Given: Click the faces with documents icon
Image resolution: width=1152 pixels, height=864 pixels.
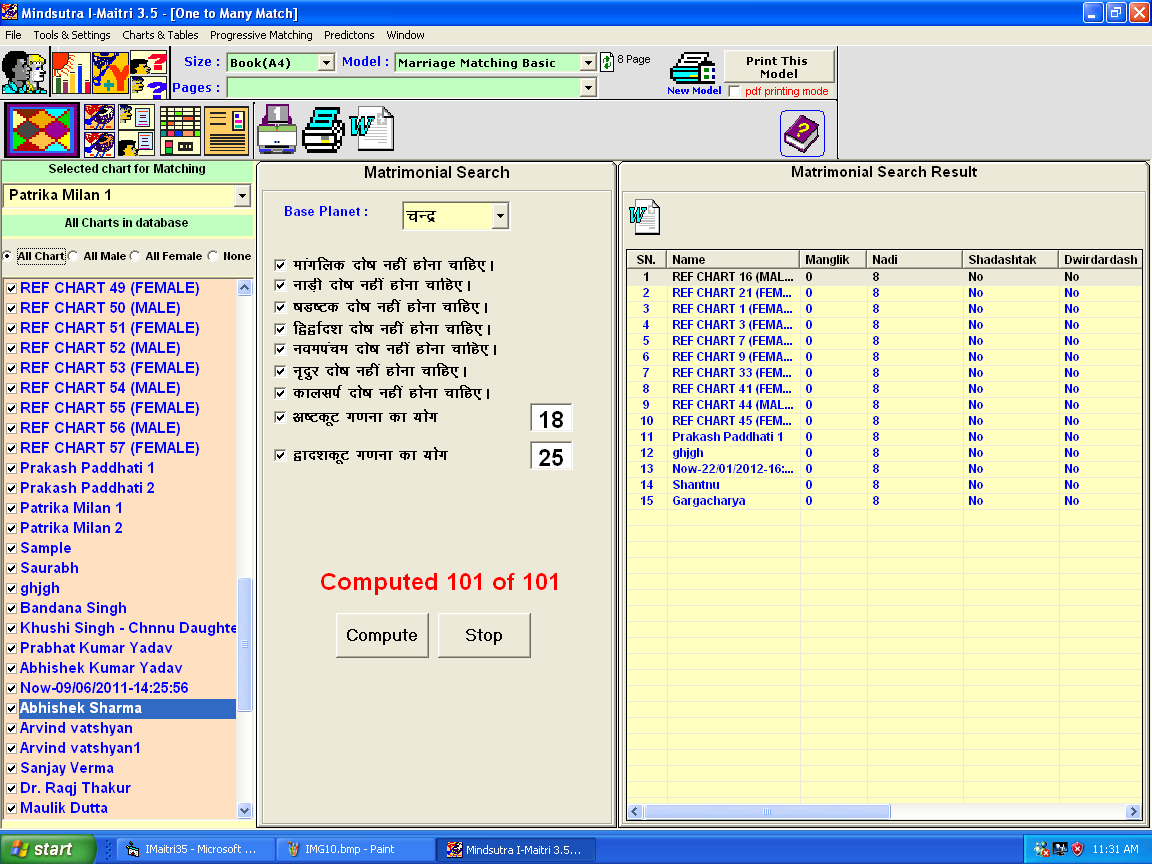Looking at the screenshot, I should (137, 130).
